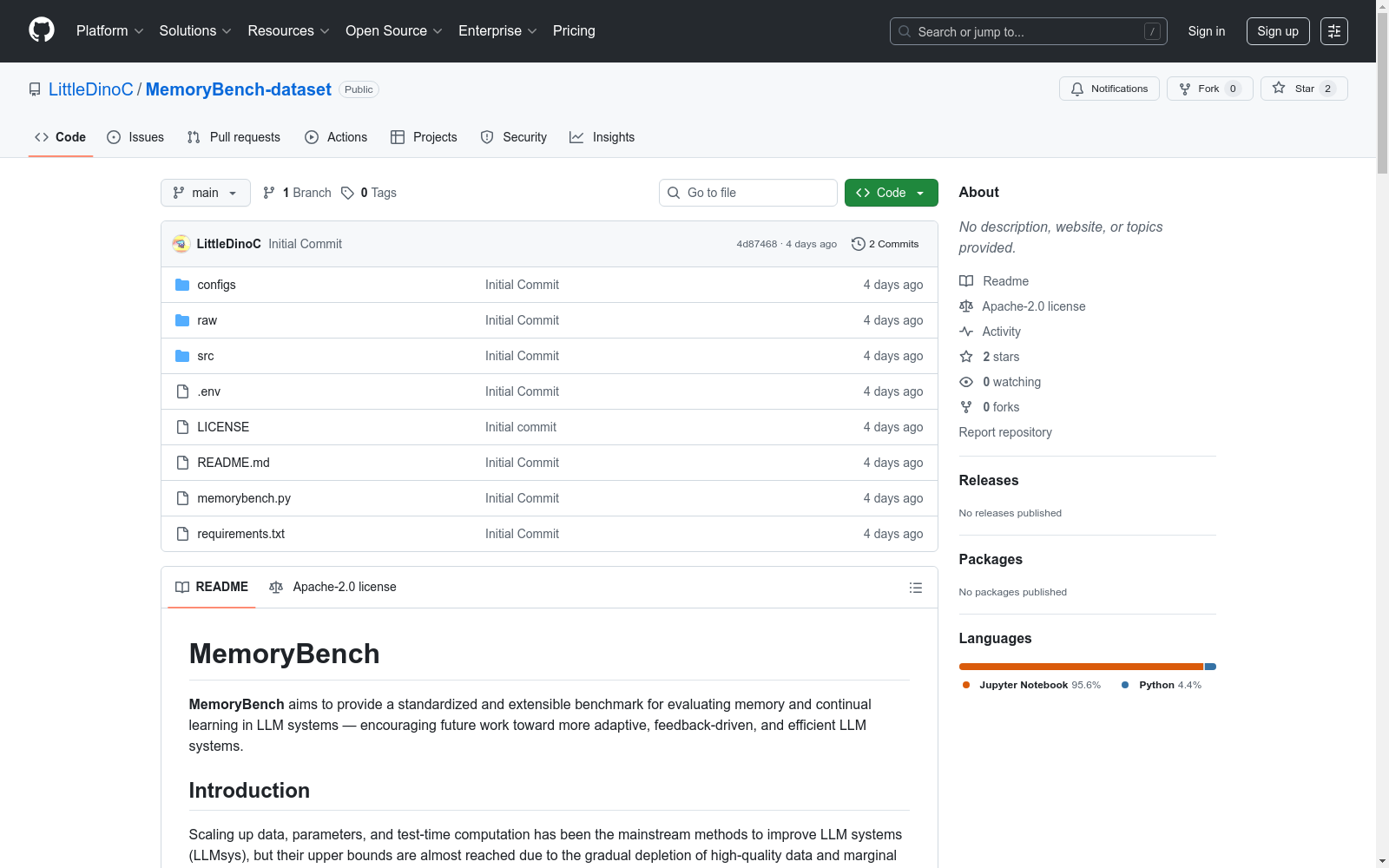The image size is (1389, 868).
Task: Click the requirements.txt file icon
Action: 182,534
